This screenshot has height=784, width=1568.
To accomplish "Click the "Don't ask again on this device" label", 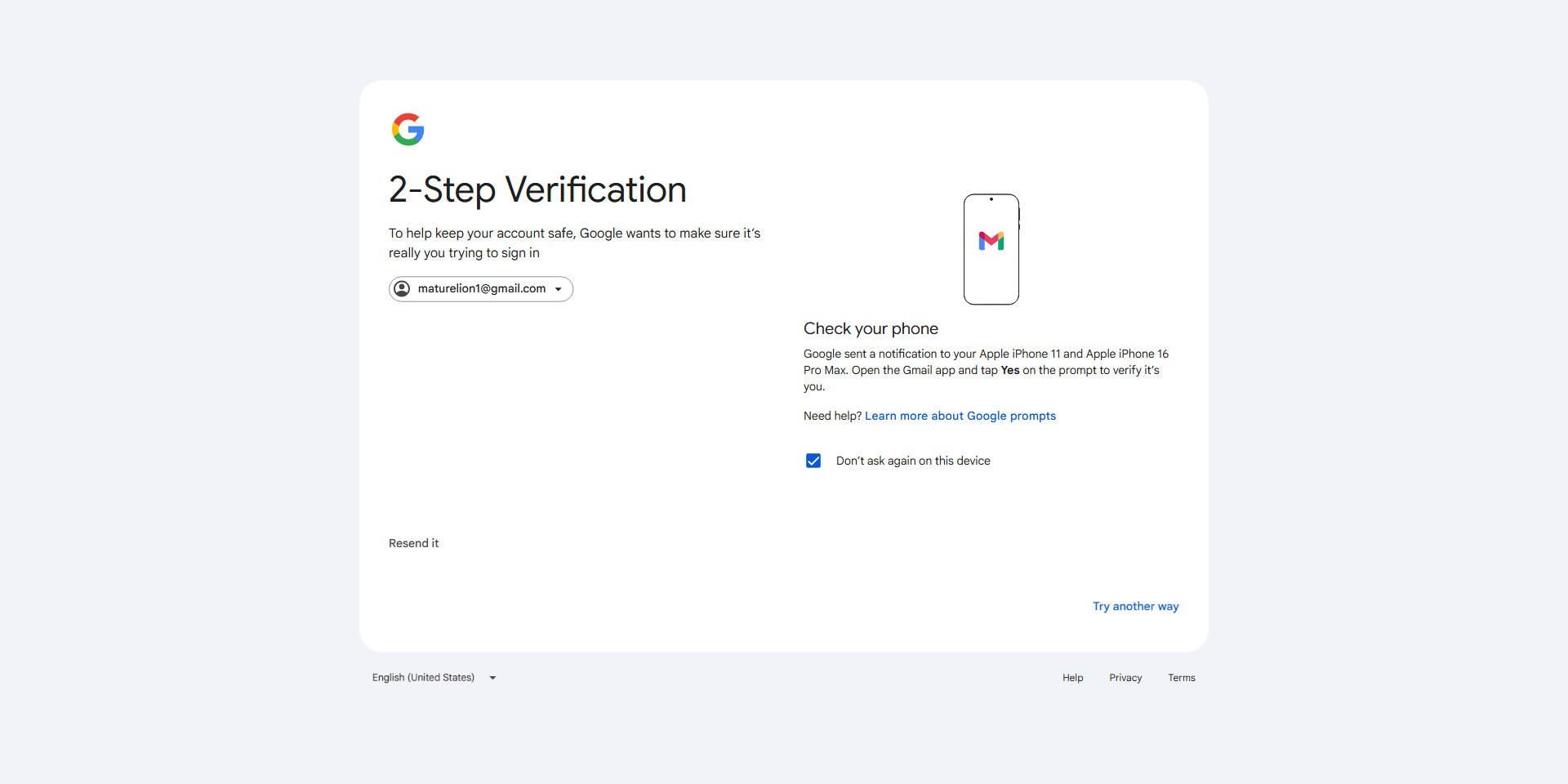I will 913,461.
